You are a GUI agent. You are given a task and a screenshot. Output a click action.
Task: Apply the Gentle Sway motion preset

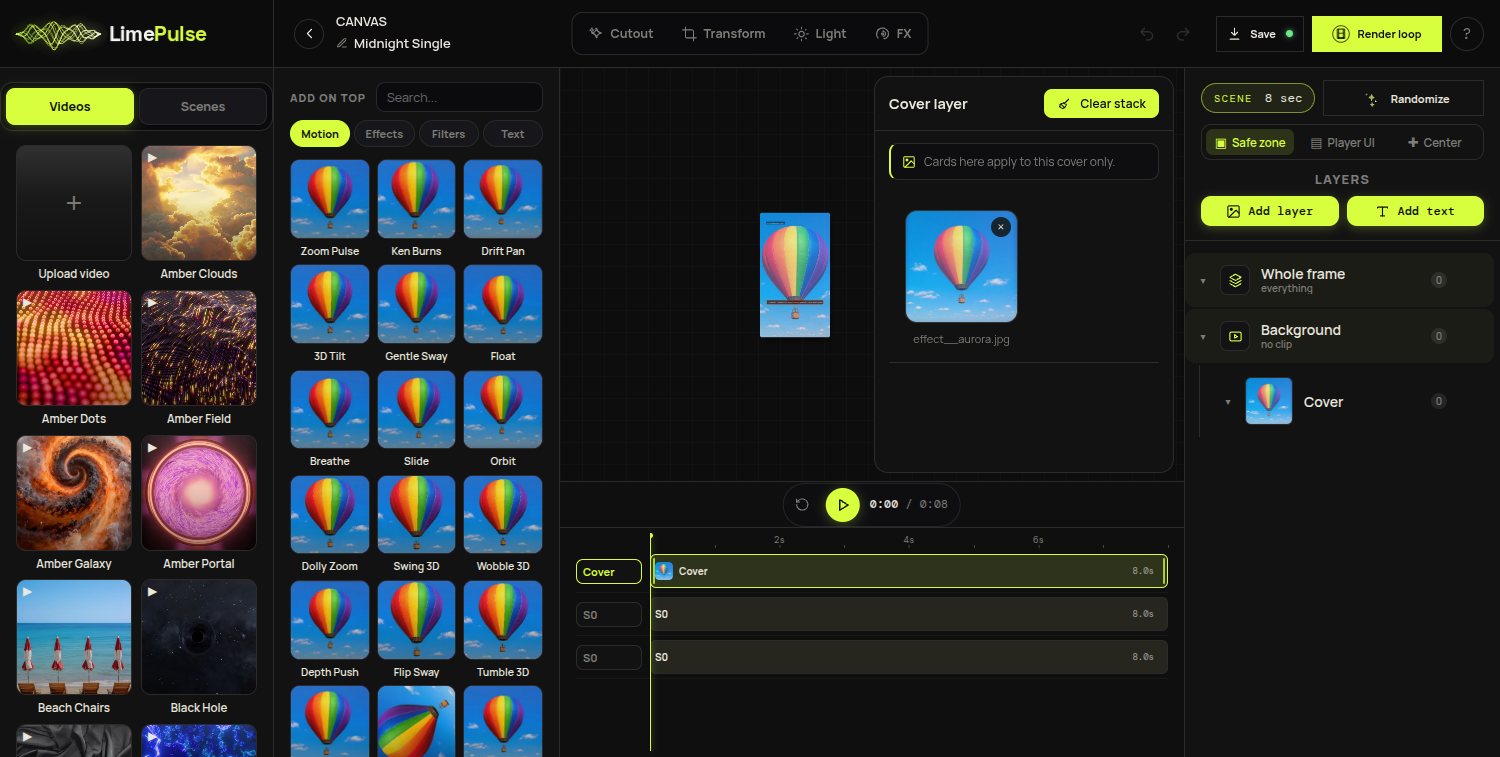pos(416,305)
